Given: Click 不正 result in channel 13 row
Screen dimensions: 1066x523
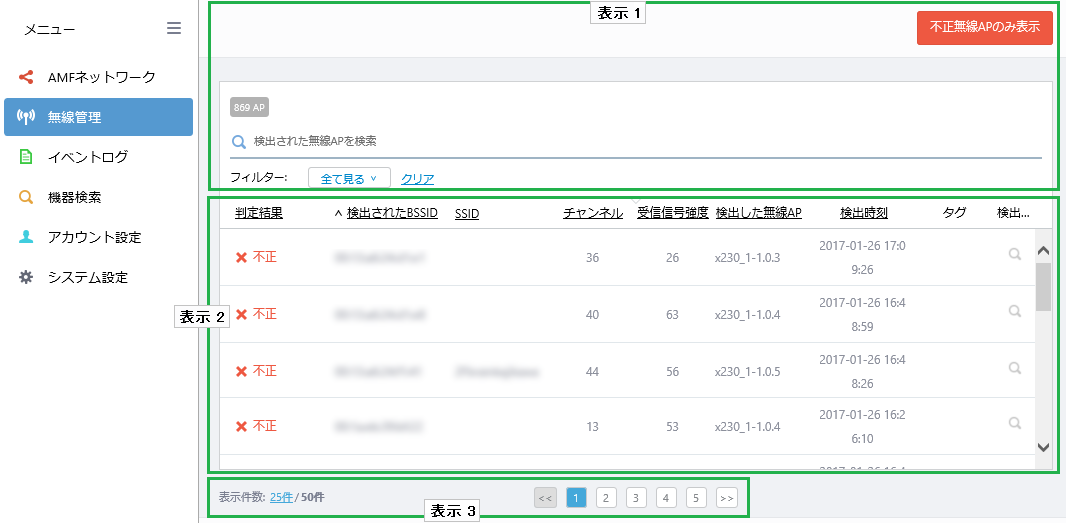Looking at the screenshot, I should 265,427.
